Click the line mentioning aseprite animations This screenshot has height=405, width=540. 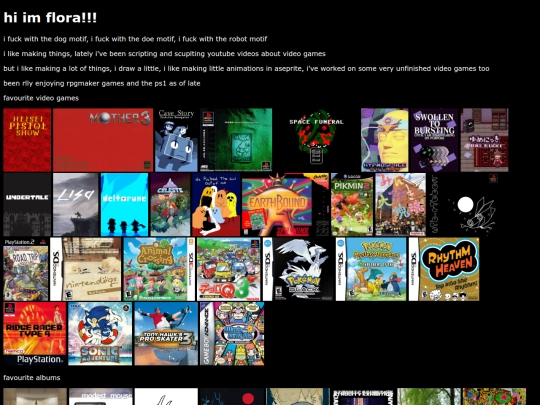(246, 69)
